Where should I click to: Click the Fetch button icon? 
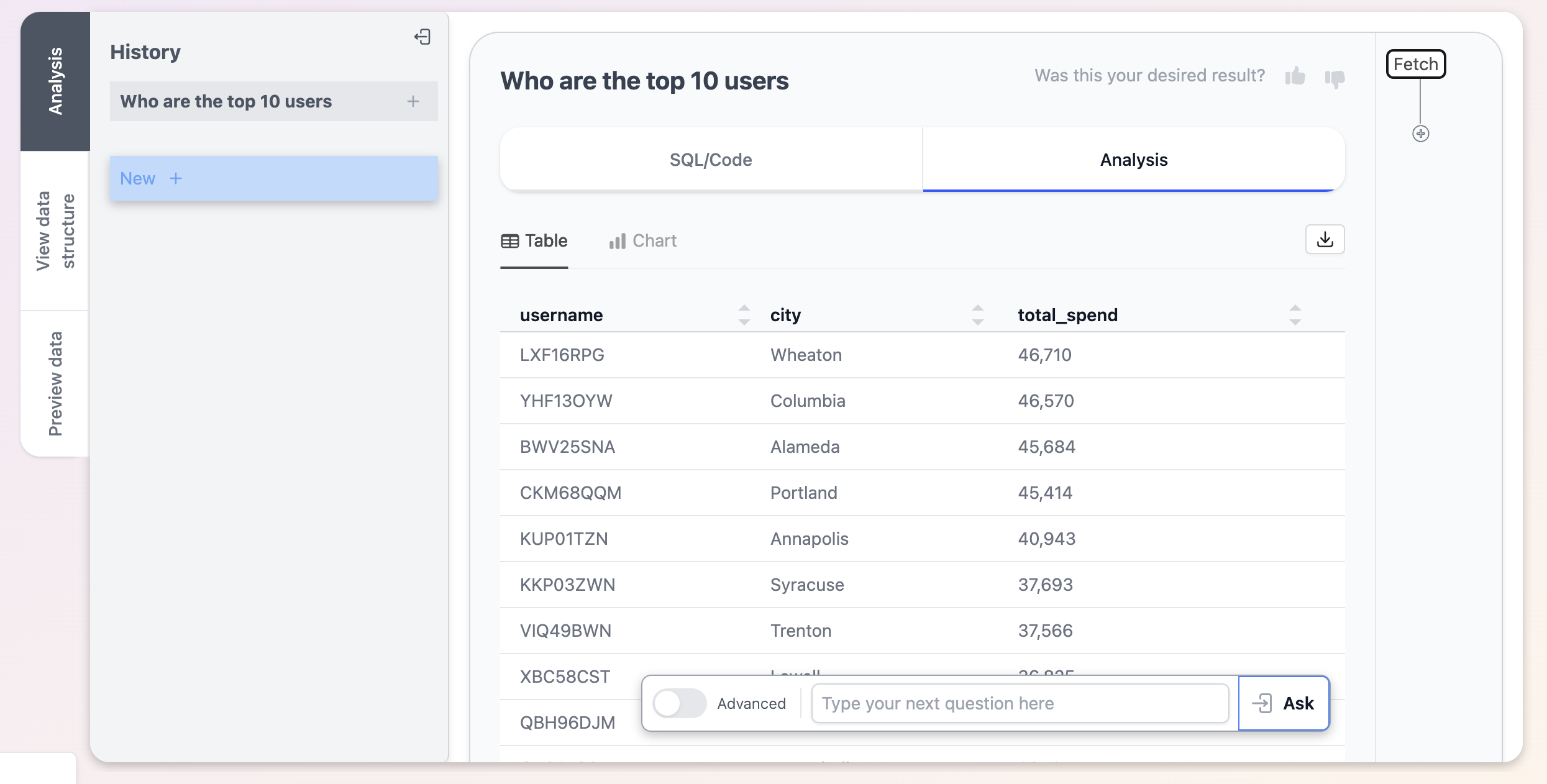coord(1416,63)
